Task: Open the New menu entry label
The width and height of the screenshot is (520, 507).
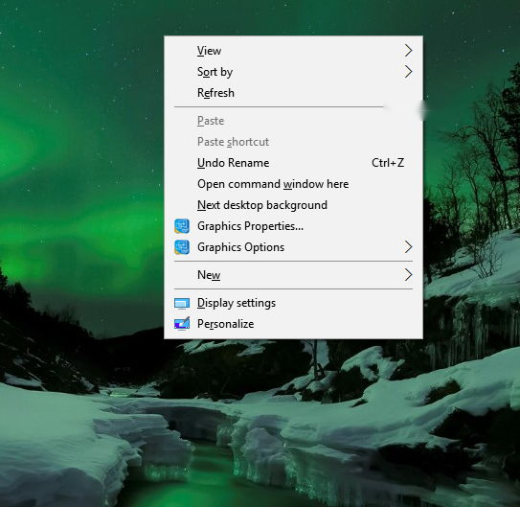Action: 209,275
